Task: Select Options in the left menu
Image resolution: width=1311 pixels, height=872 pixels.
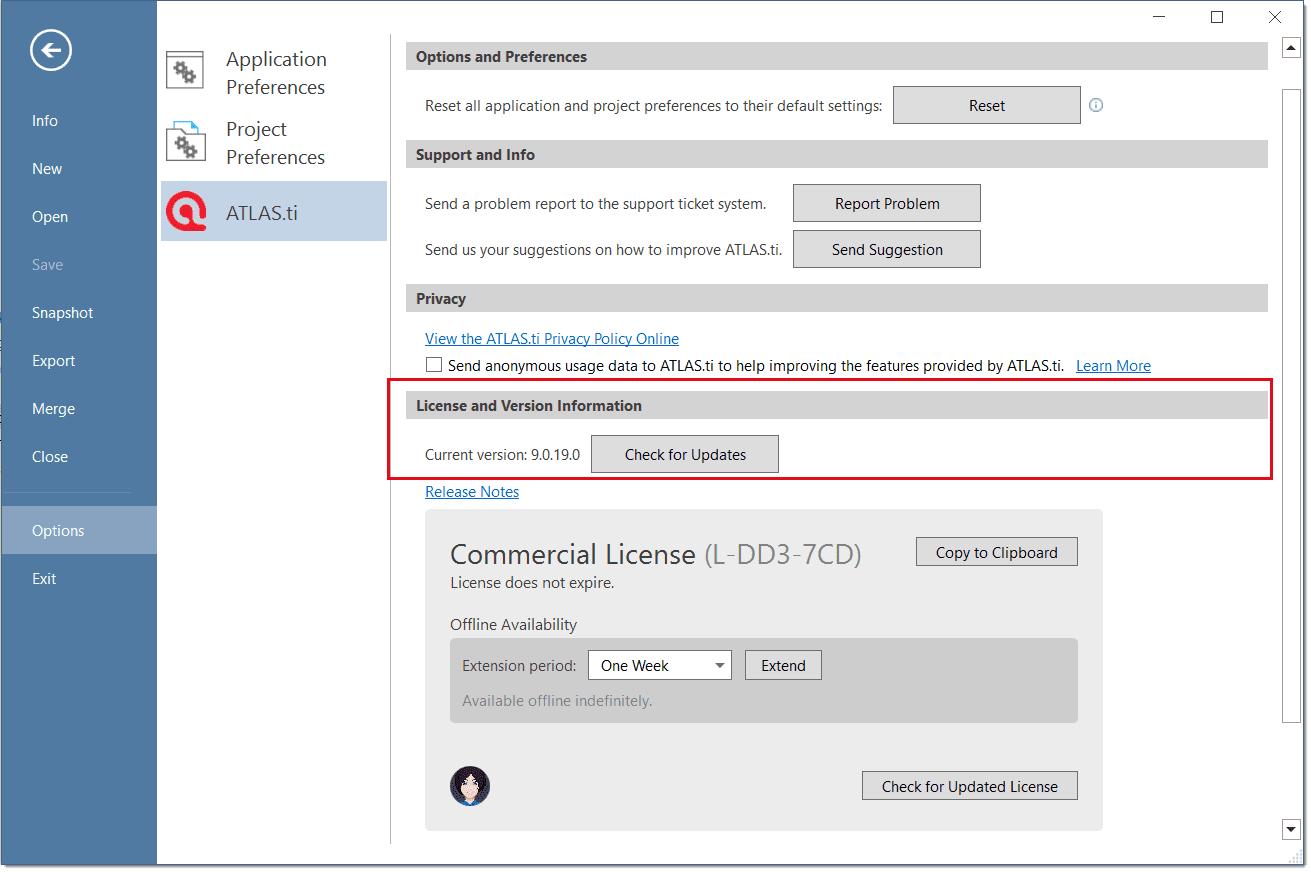Action: point(79,530)
